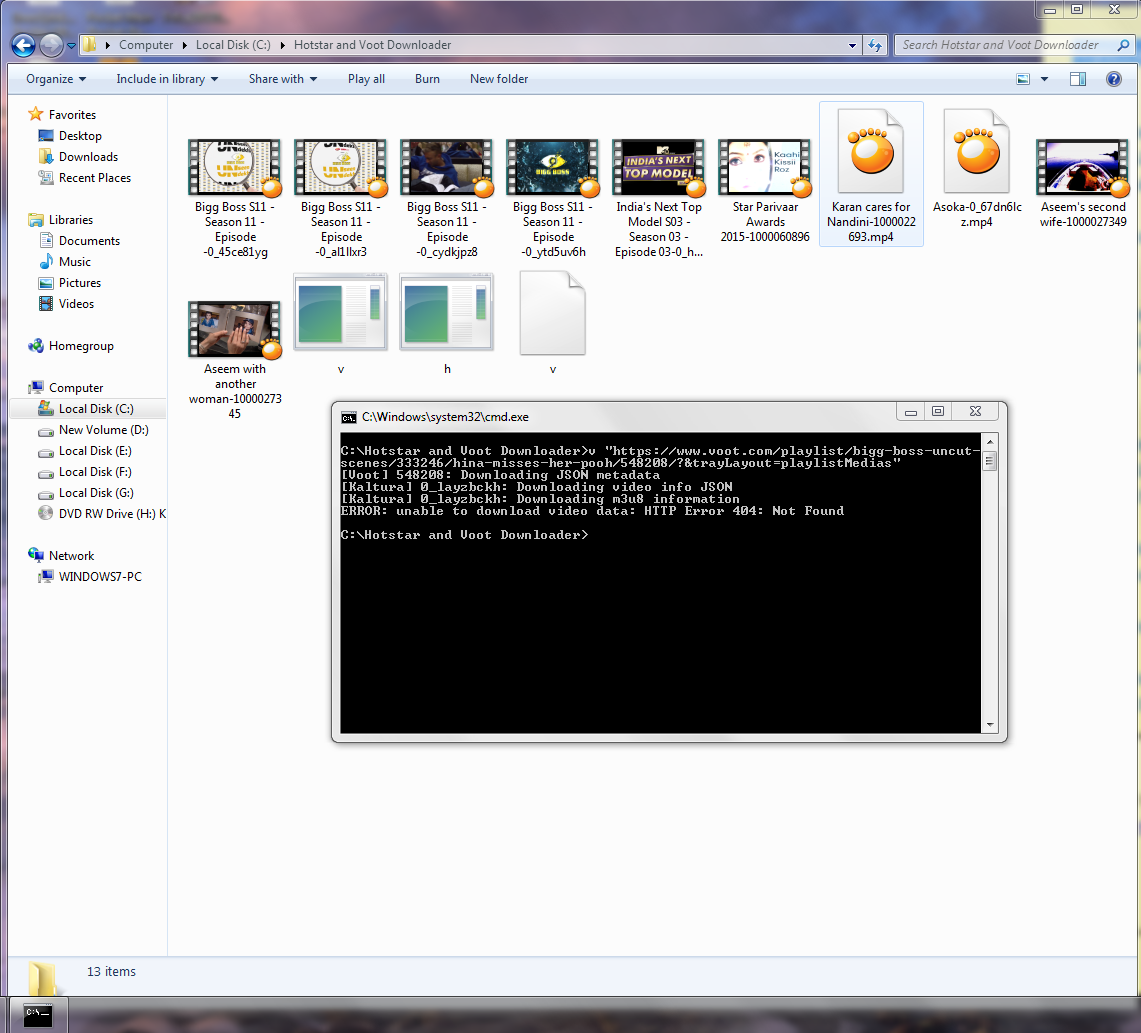
Task: Open the Share with menu
Action: coord(283,79)
